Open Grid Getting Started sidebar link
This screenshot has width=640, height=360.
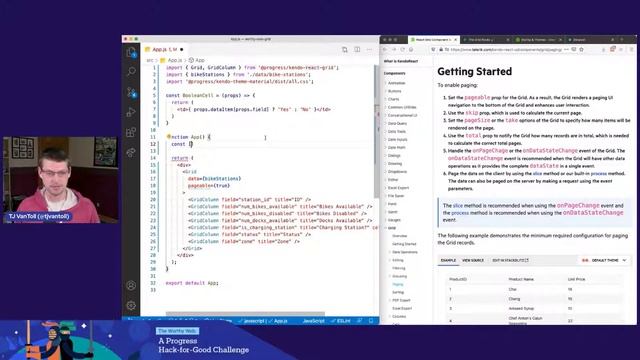coord(404,244)
